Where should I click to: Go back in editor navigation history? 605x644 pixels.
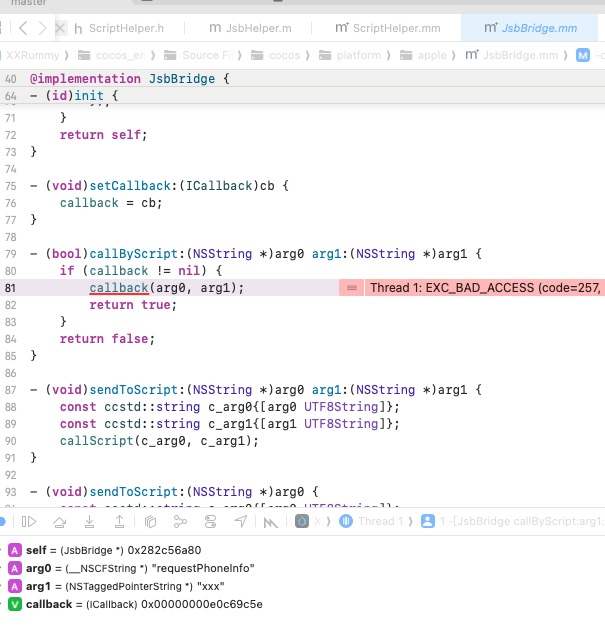click(x=23, y=28)
